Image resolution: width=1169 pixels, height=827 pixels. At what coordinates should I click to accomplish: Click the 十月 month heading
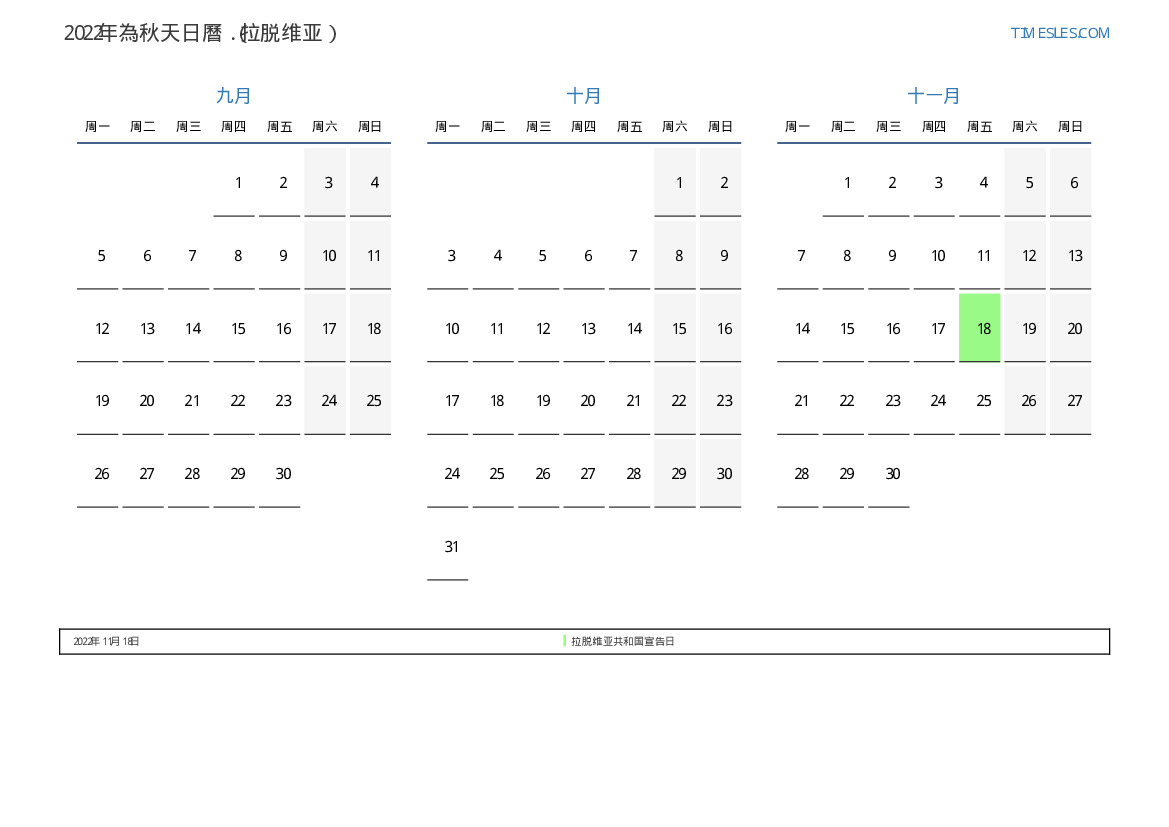(584, 96)
